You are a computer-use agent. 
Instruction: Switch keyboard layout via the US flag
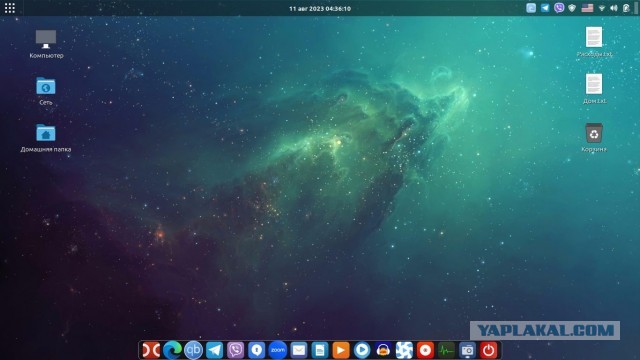(x=587, y=8)
